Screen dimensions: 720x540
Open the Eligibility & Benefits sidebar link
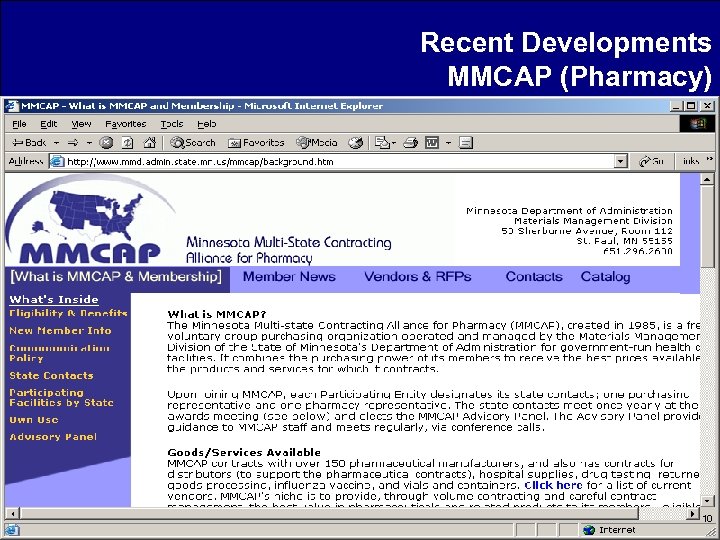coord(68,313)
